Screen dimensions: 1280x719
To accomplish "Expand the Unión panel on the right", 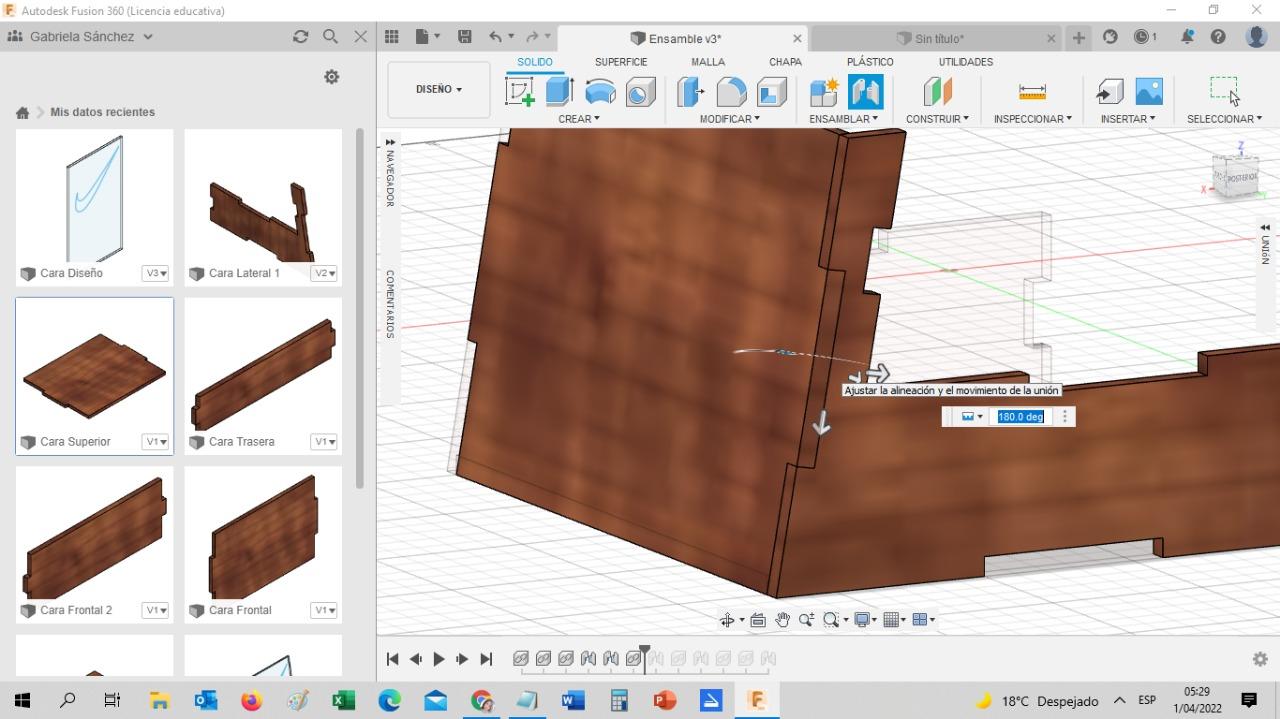I will [x=1265, y=228].
